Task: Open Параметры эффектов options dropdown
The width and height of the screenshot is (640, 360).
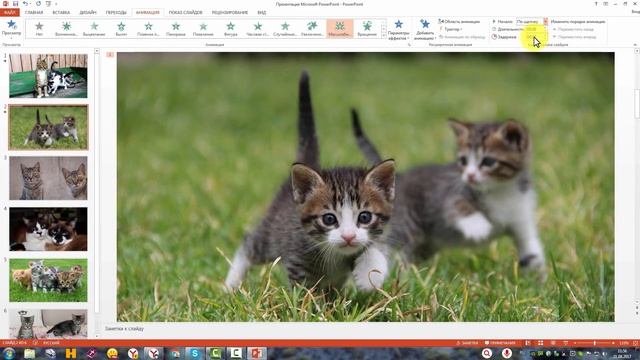Action: click(x=398, y=29)
